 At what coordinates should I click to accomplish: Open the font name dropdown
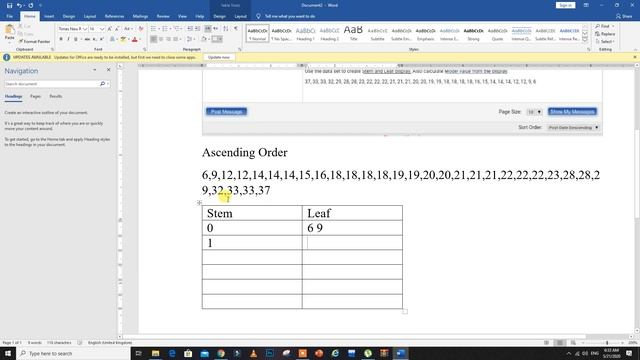85,29
